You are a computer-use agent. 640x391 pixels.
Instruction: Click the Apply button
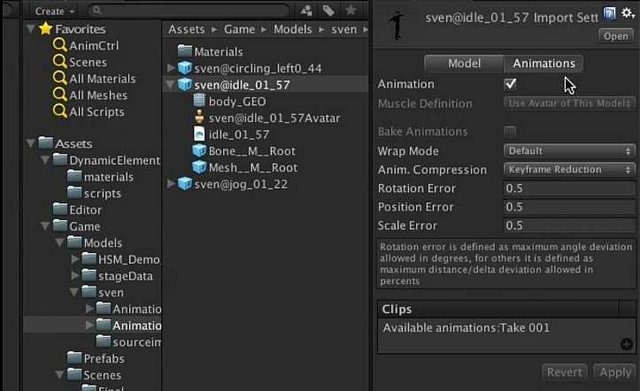point(615,372)
